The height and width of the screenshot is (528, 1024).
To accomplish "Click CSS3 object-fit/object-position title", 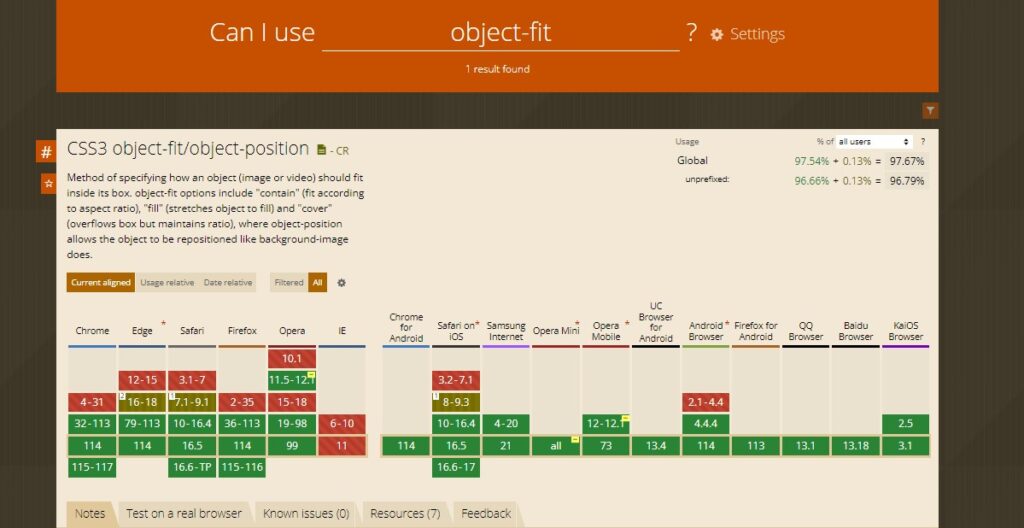I will point(188,149).
